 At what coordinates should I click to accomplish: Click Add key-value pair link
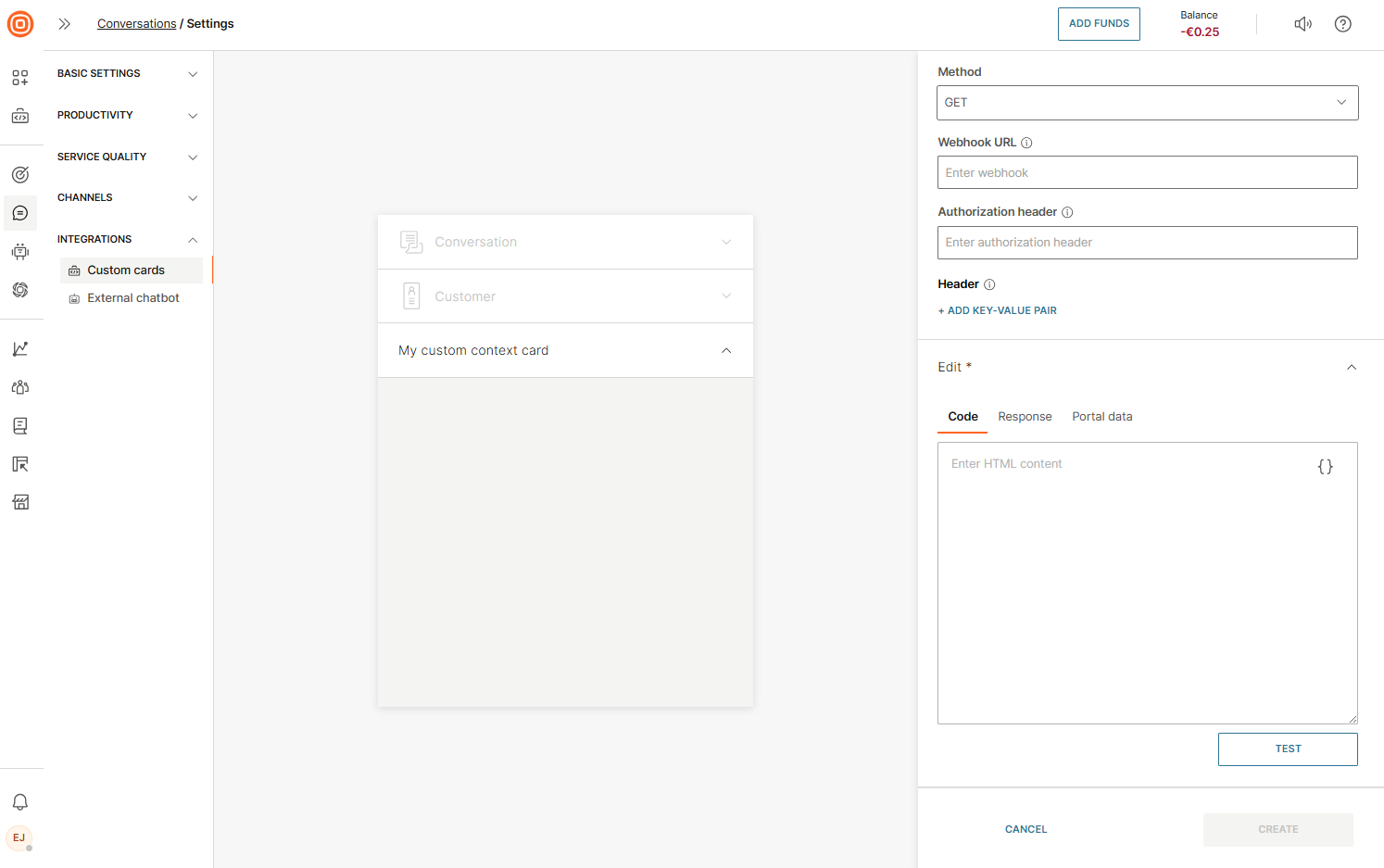(x=997, y=311)
